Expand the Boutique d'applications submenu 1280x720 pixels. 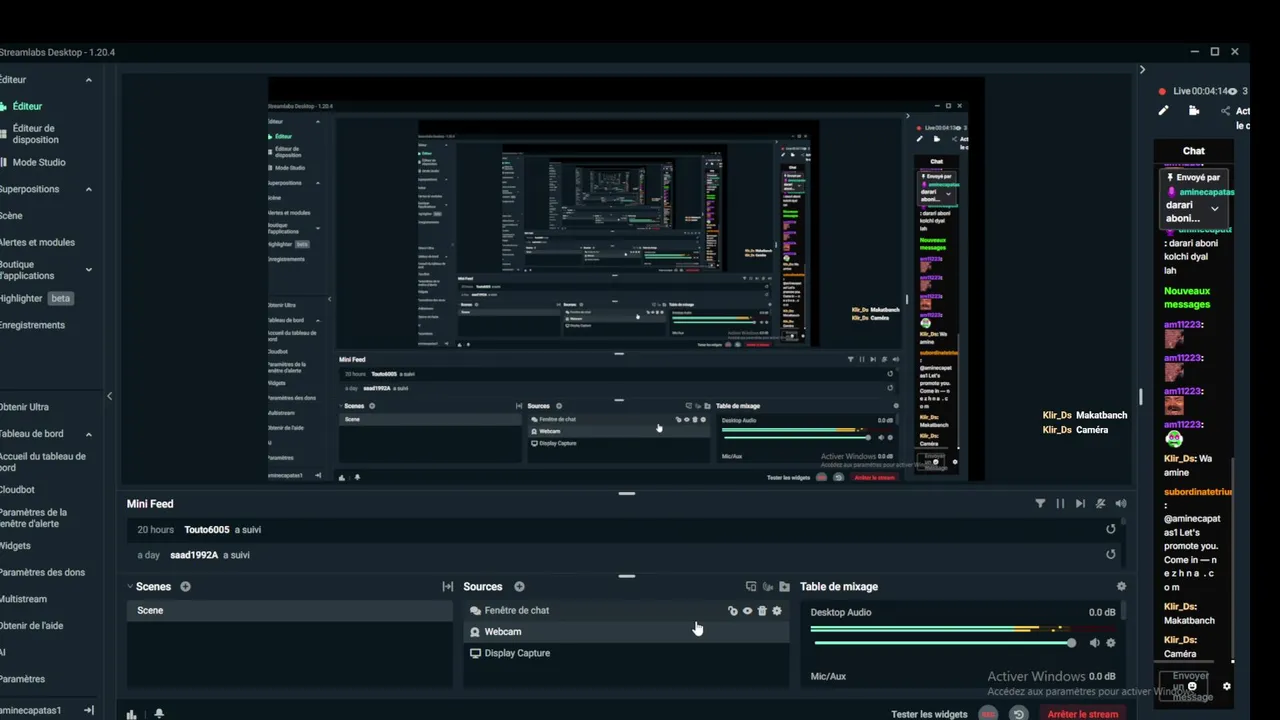tap(88, 269)
